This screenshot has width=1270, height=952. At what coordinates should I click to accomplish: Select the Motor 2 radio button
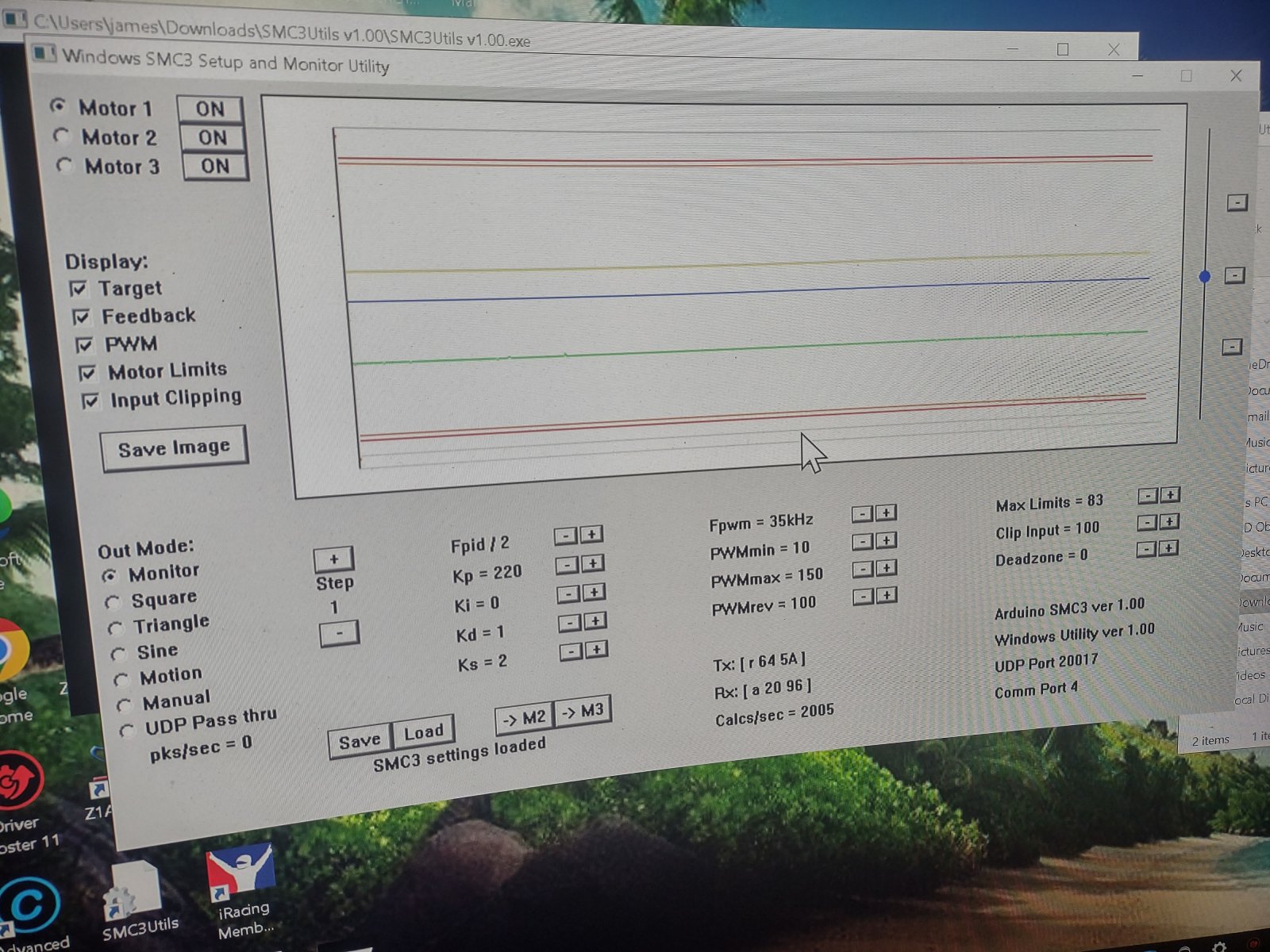(x=61, y=136)
